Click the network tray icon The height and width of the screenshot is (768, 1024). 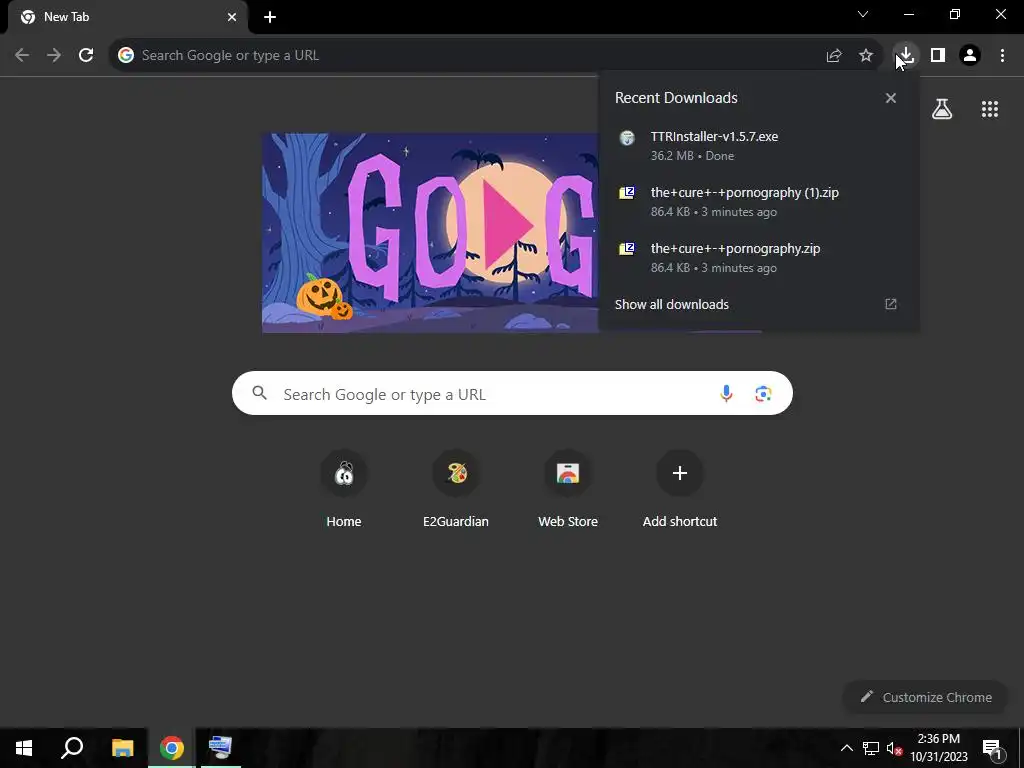click(x=871, y=748)
